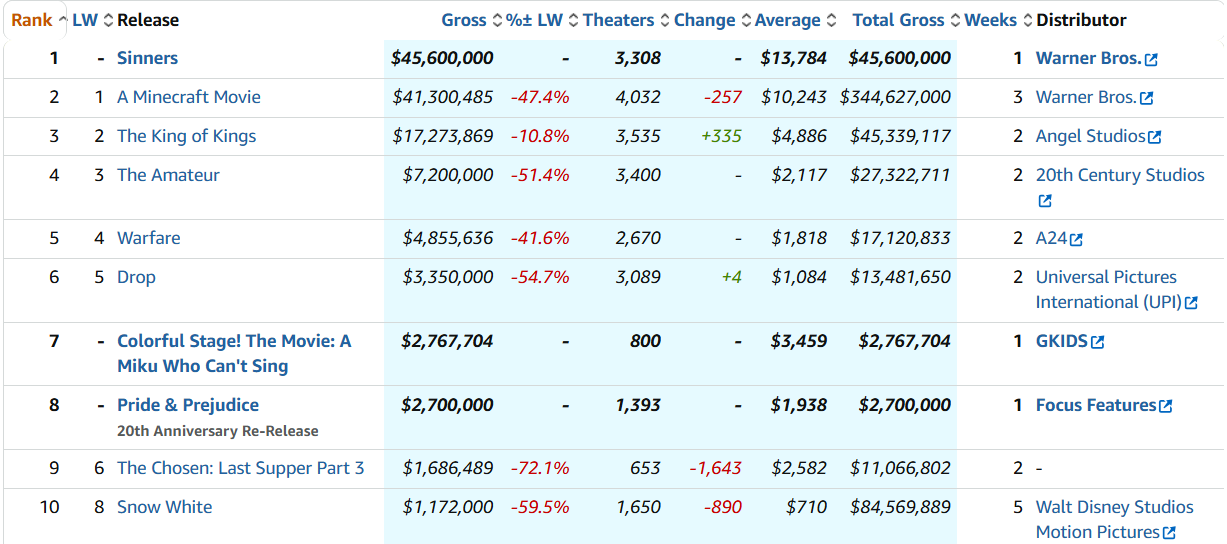Screen dimensions: 1227x544
Task: Click external link icon beside A24
Action: coord(1076,239)
